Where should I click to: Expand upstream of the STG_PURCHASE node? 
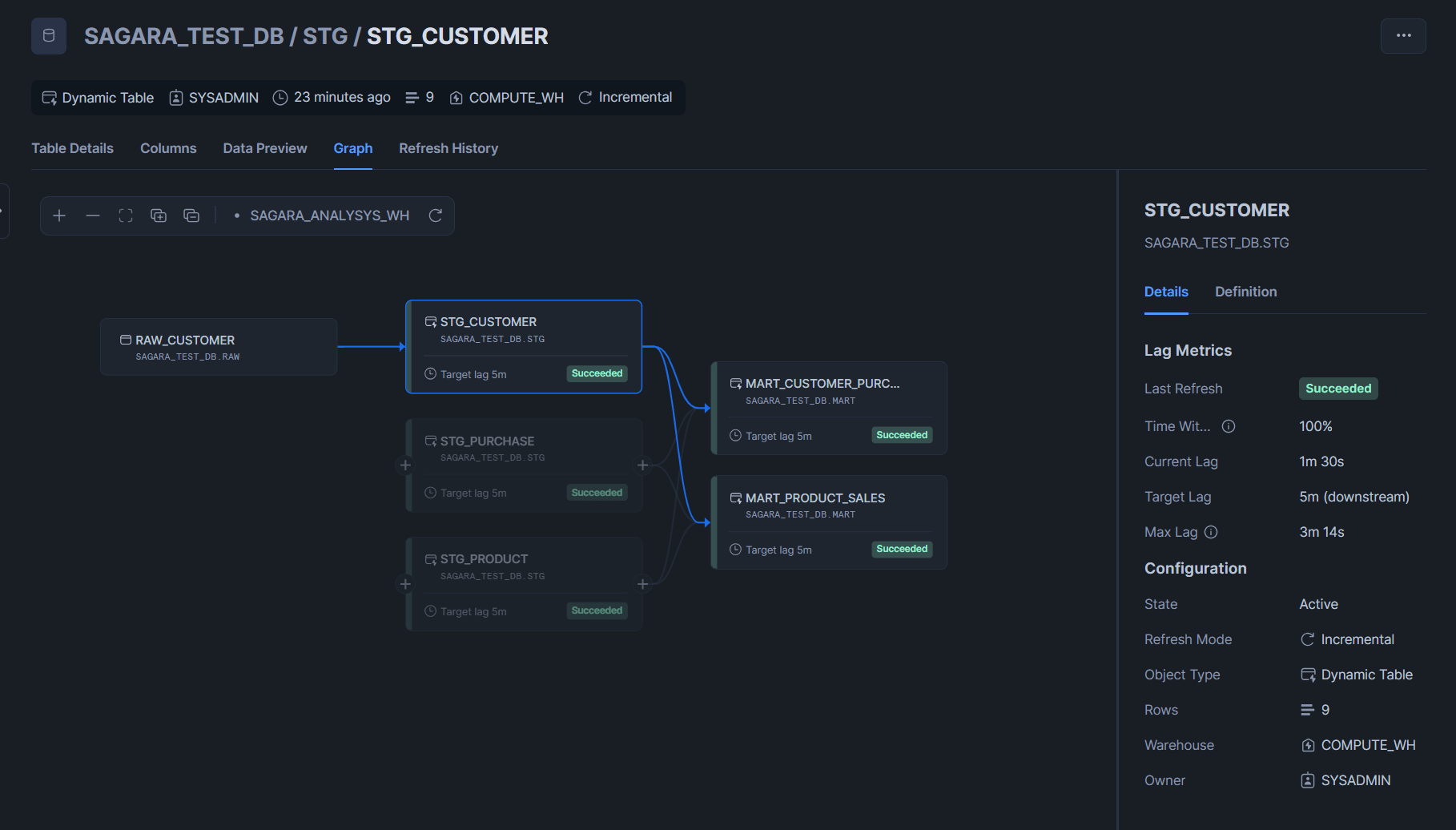click(405, 465)
